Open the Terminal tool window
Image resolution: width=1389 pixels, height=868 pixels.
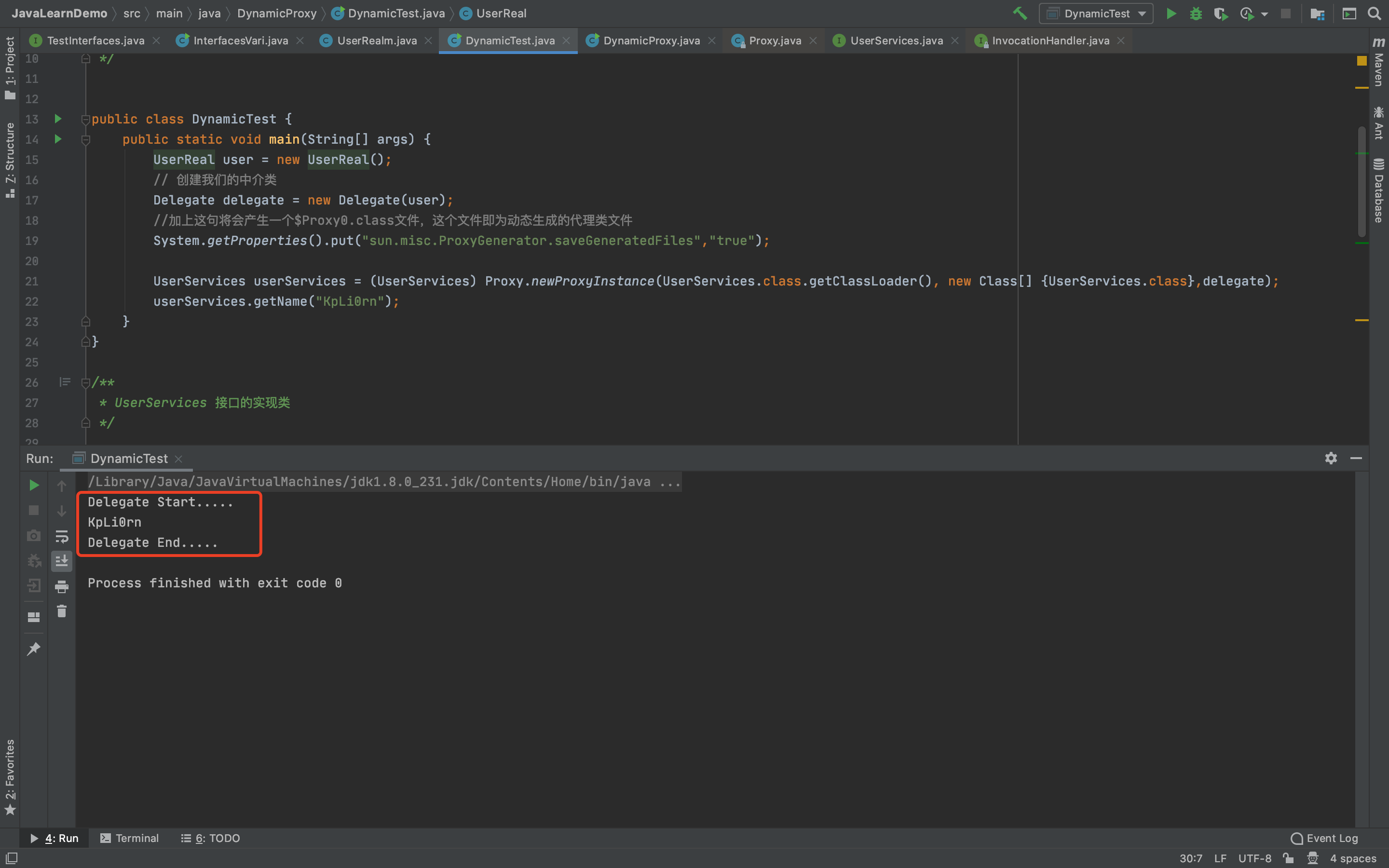click(130, 838)
